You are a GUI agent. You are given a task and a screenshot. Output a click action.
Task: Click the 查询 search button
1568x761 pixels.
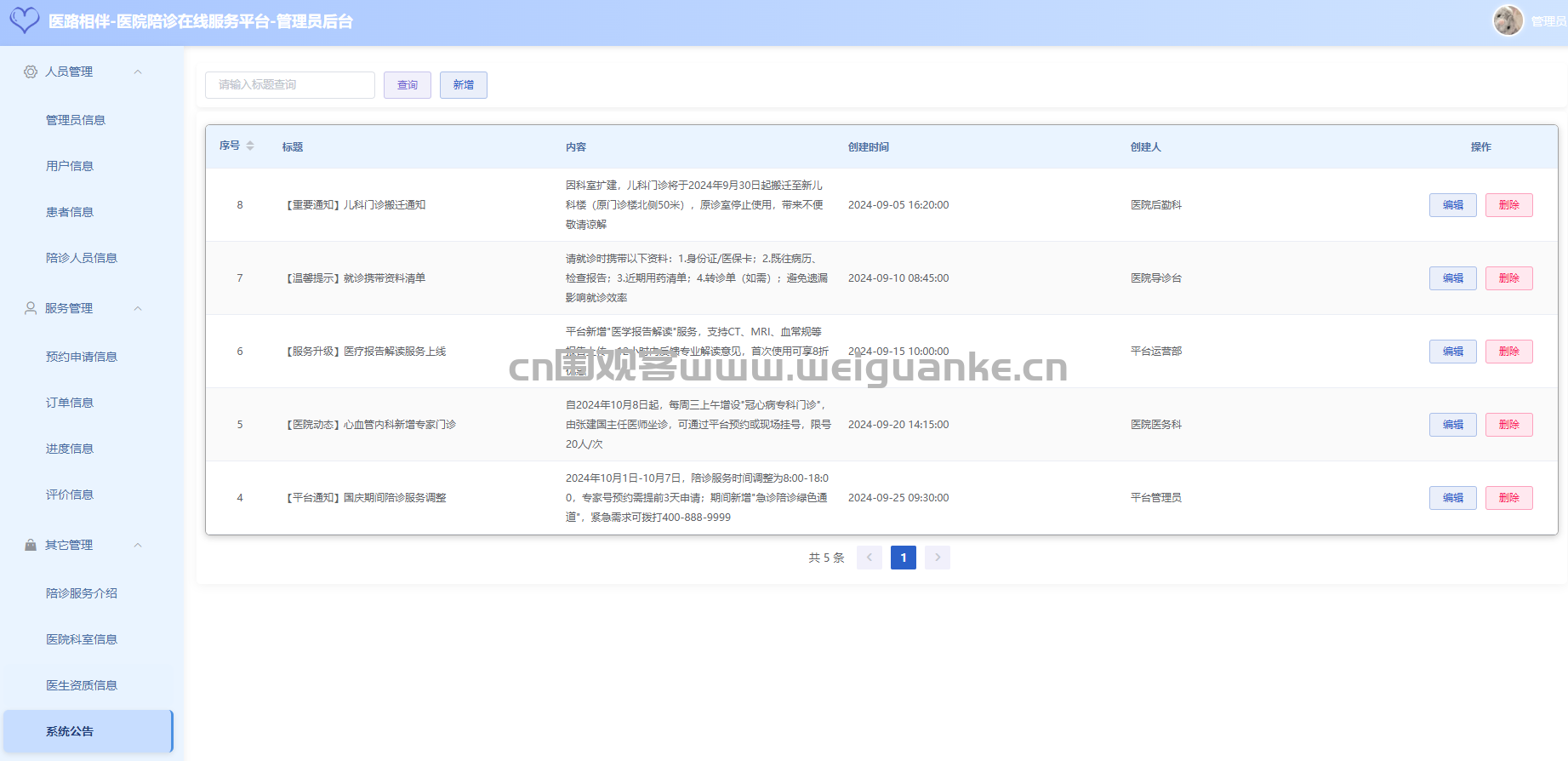(x=407, y=85)
